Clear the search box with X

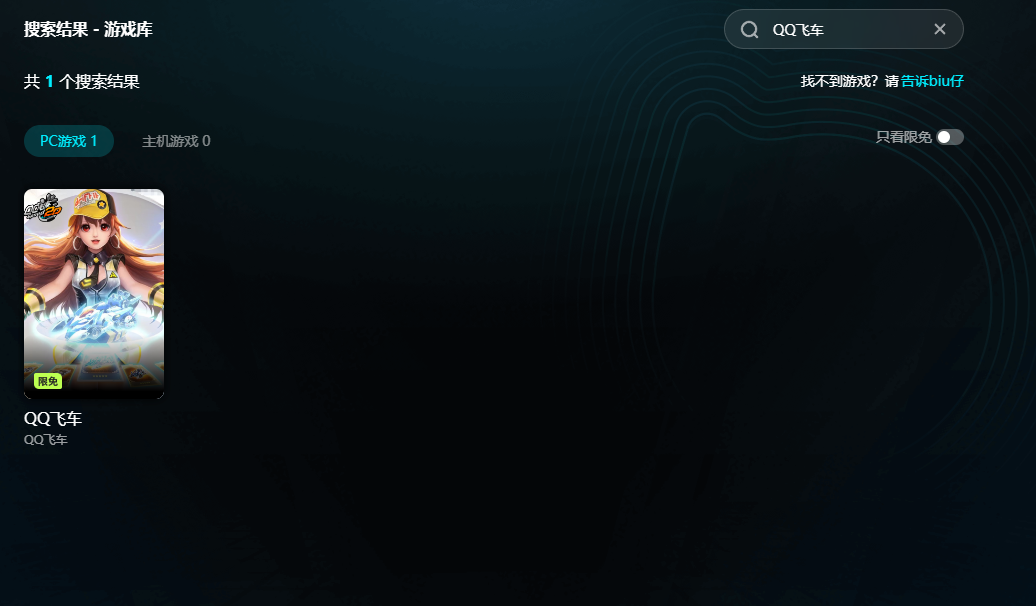pos(940,29)
